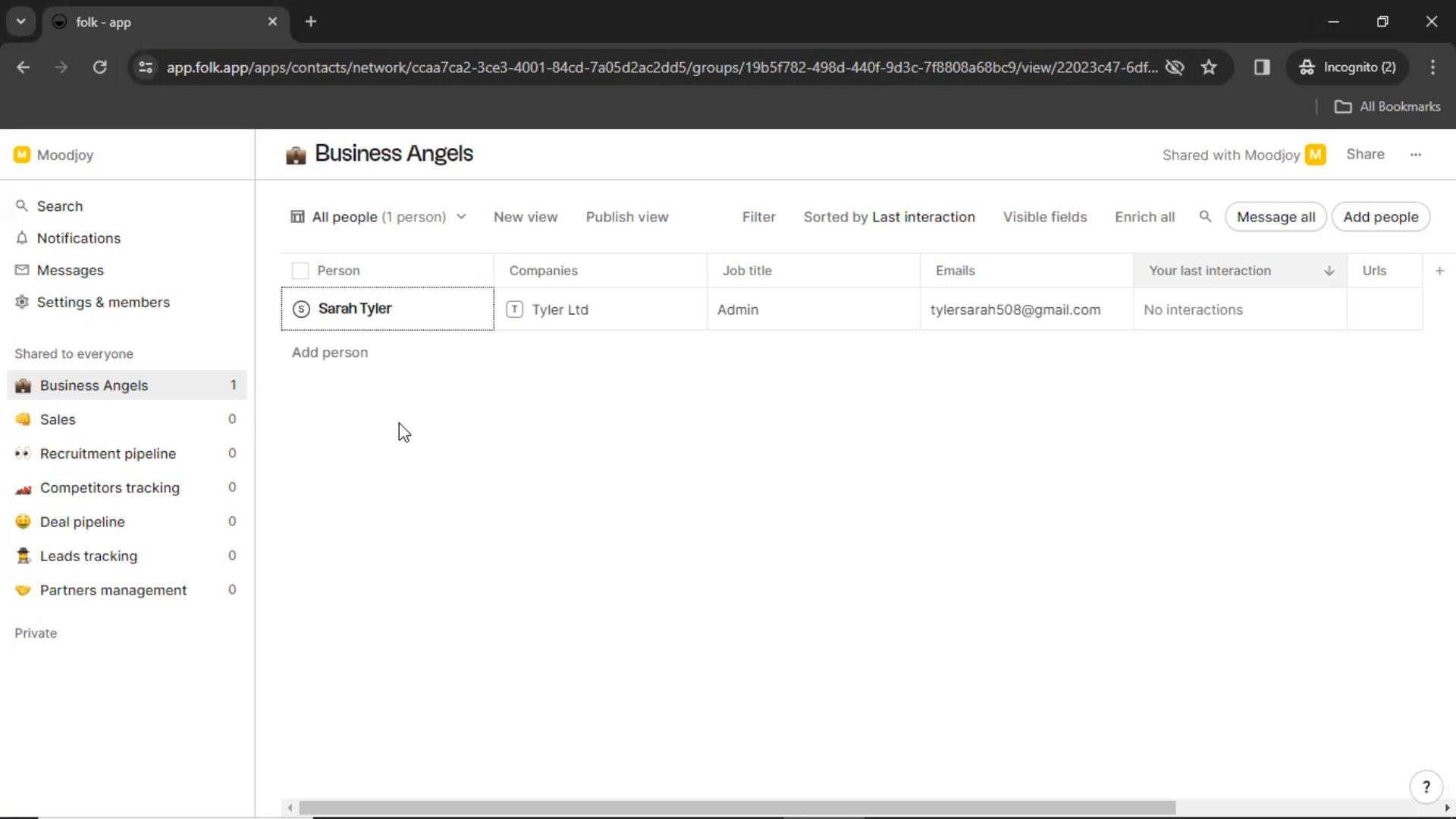Click the Enrich all button icon

(x=1146, y=217)
